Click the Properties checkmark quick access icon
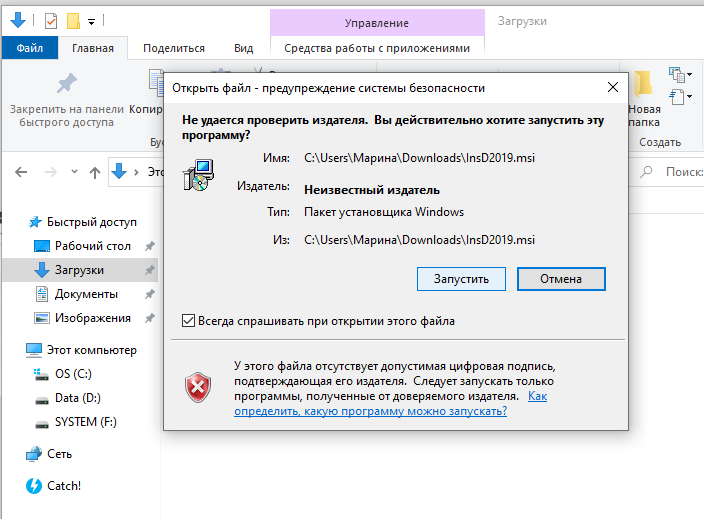The width and height of the screenshot is (704, 519). click(51, 21)
